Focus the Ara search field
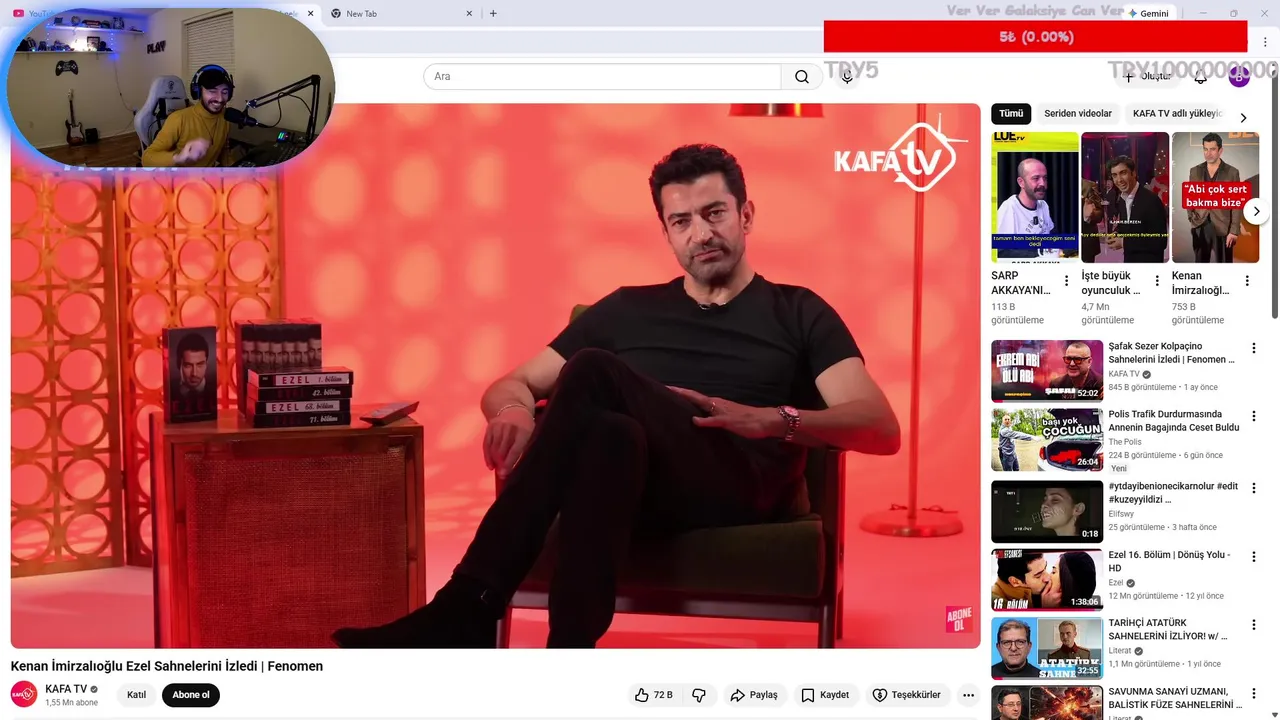 [x=602, y=77]
